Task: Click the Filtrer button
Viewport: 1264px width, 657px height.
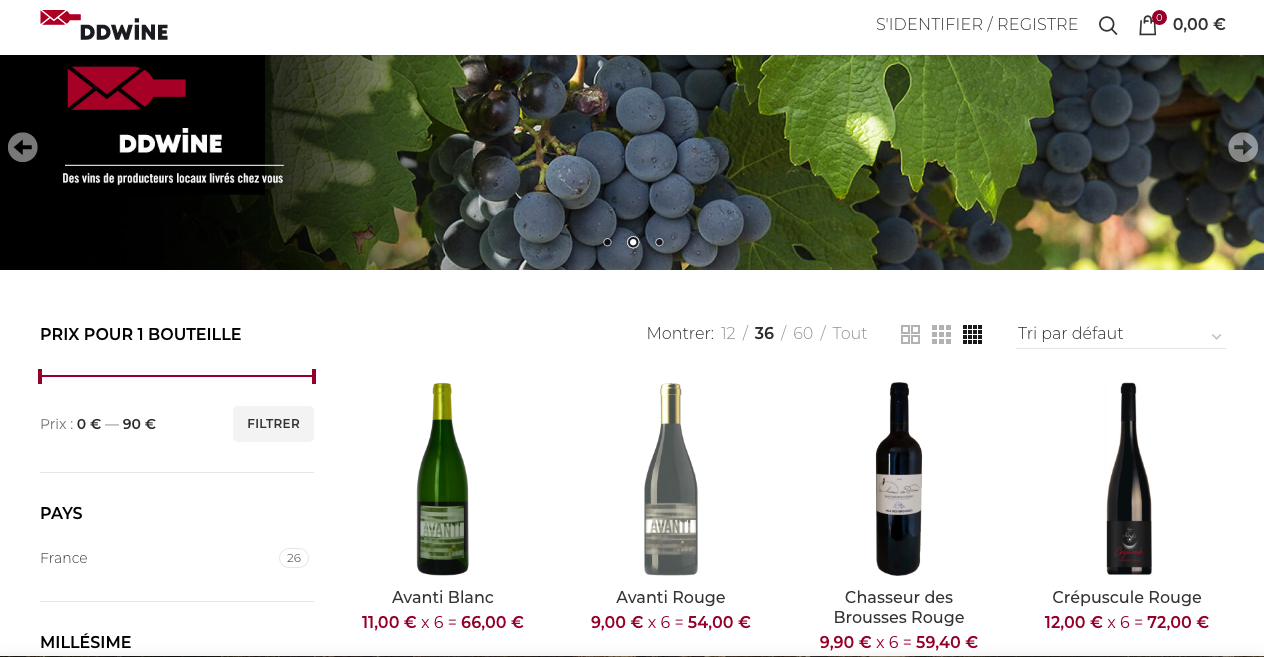Action: point(273,424)
